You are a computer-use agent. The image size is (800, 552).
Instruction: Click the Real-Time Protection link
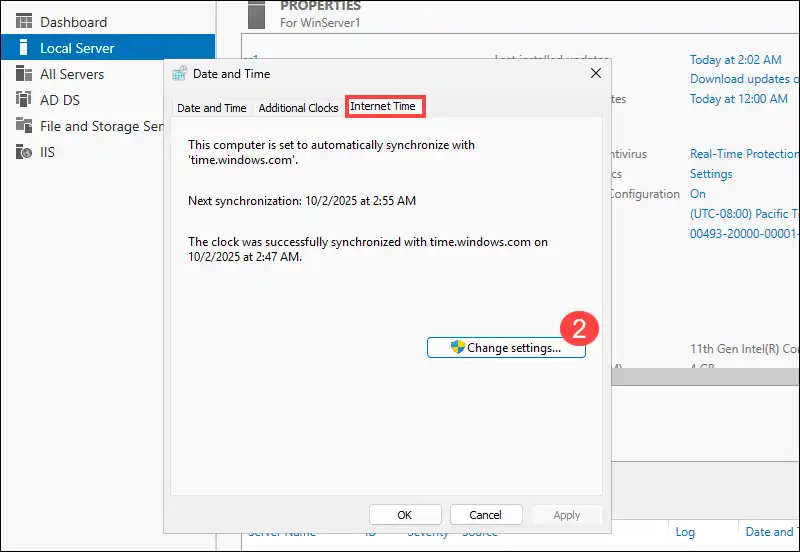(x=744, y=154)
